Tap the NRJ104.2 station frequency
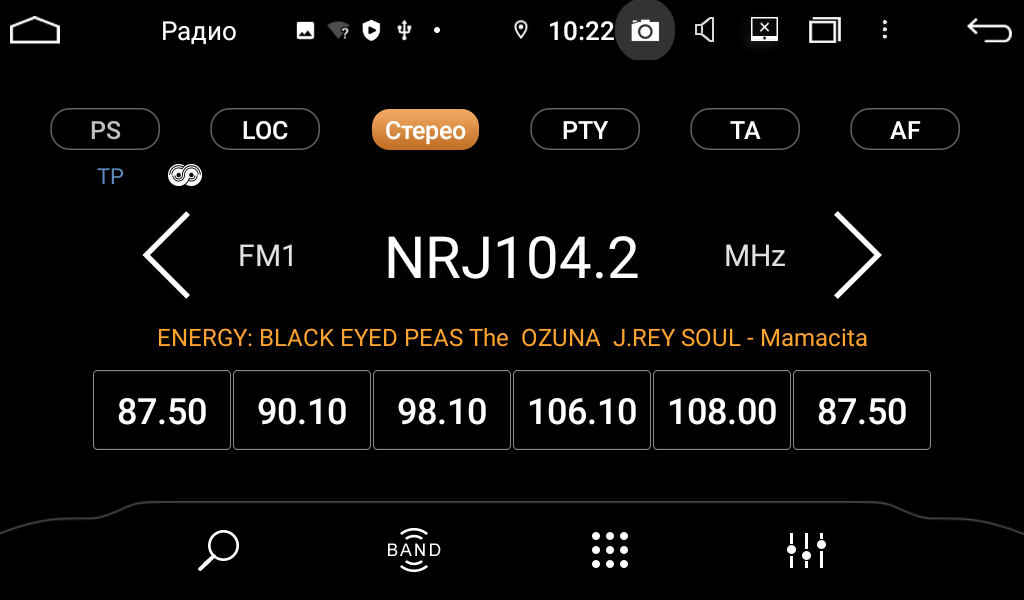Viewport: 1024px width, 600px height. (511, 258)
